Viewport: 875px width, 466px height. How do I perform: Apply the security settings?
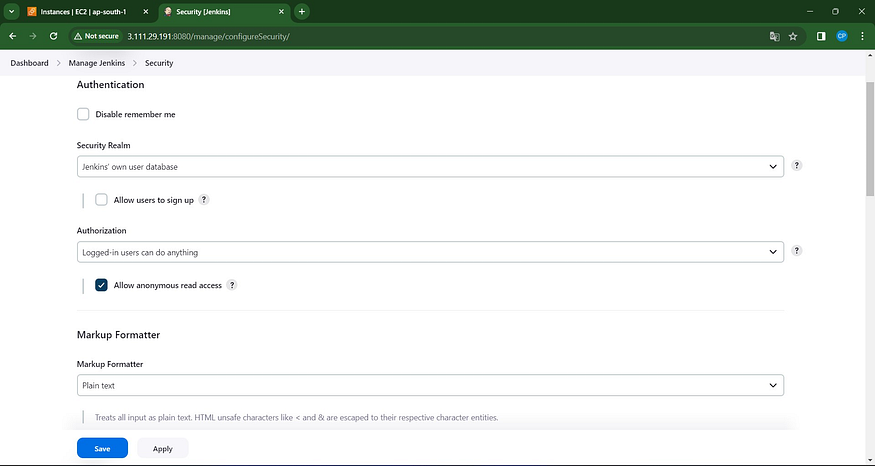coord(162,448)
